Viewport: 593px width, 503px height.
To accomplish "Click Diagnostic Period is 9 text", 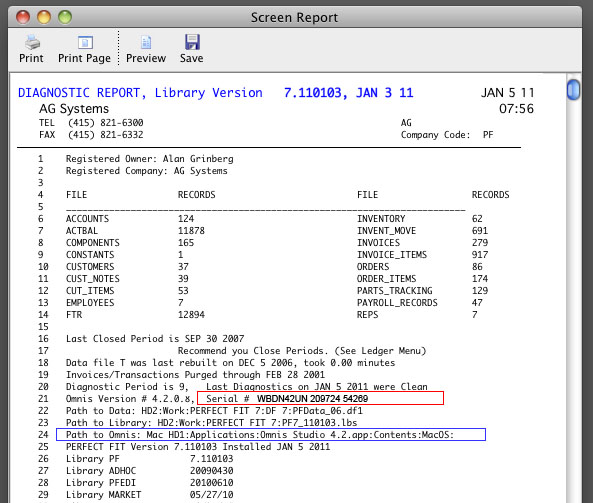I will (127, 387).
